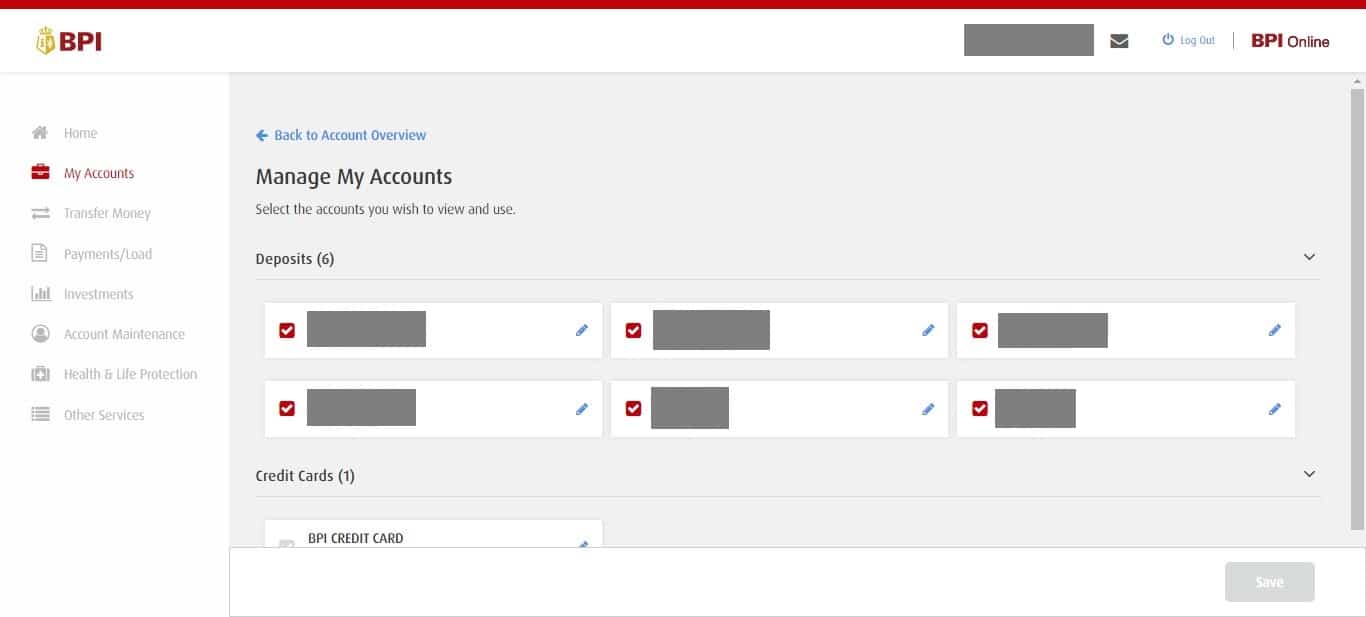
Task: Open messages via the envelope icon
Action: [x=1119, y=40]
